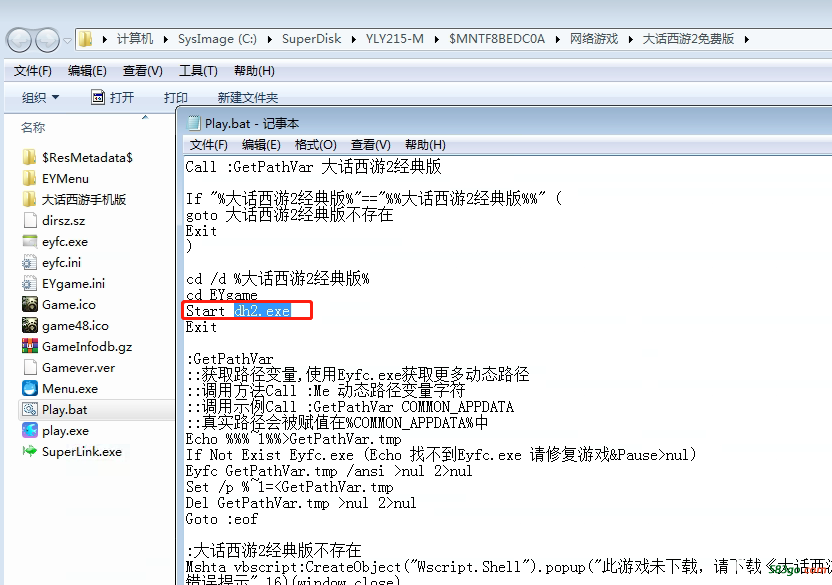Click the 网络游戏 breadcrumb segment
This screenshot has width=832, height=585.
click(x=594, y=39)
